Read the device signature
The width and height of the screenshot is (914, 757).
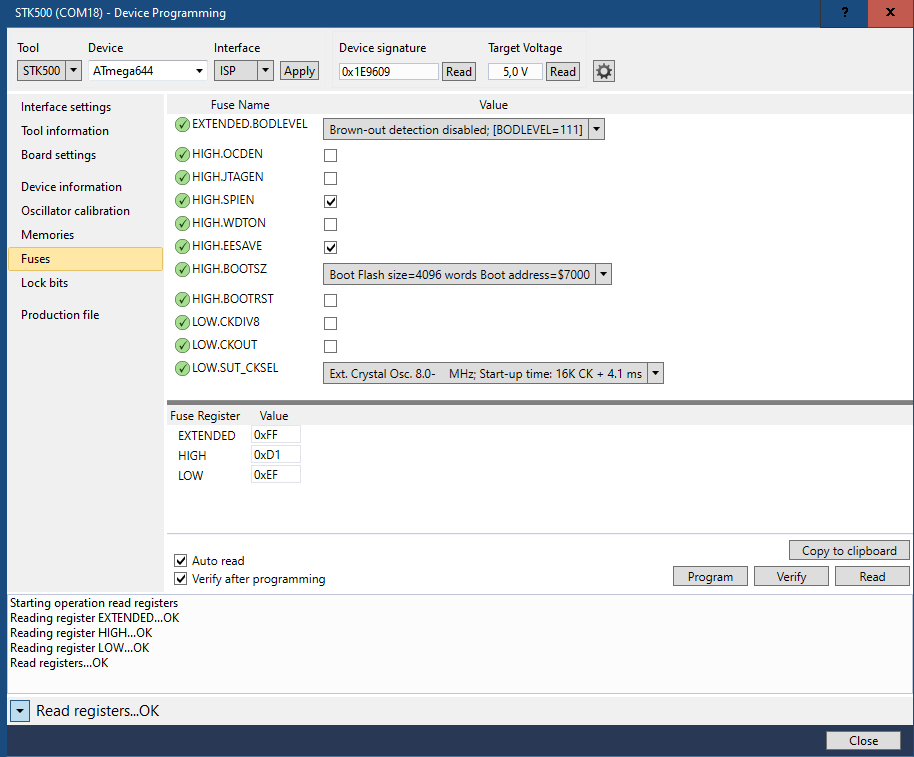(x=459, y=72)
